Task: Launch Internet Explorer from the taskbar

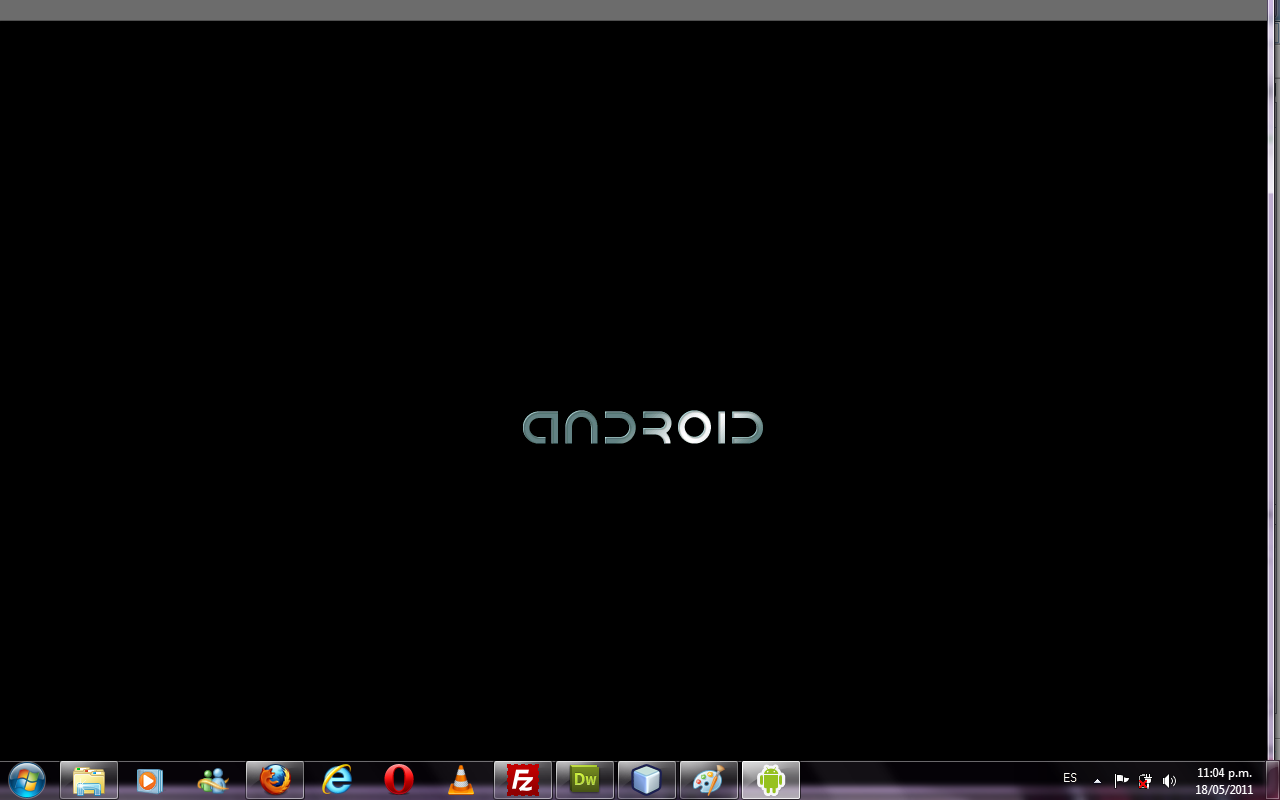Action: [337, 780]
